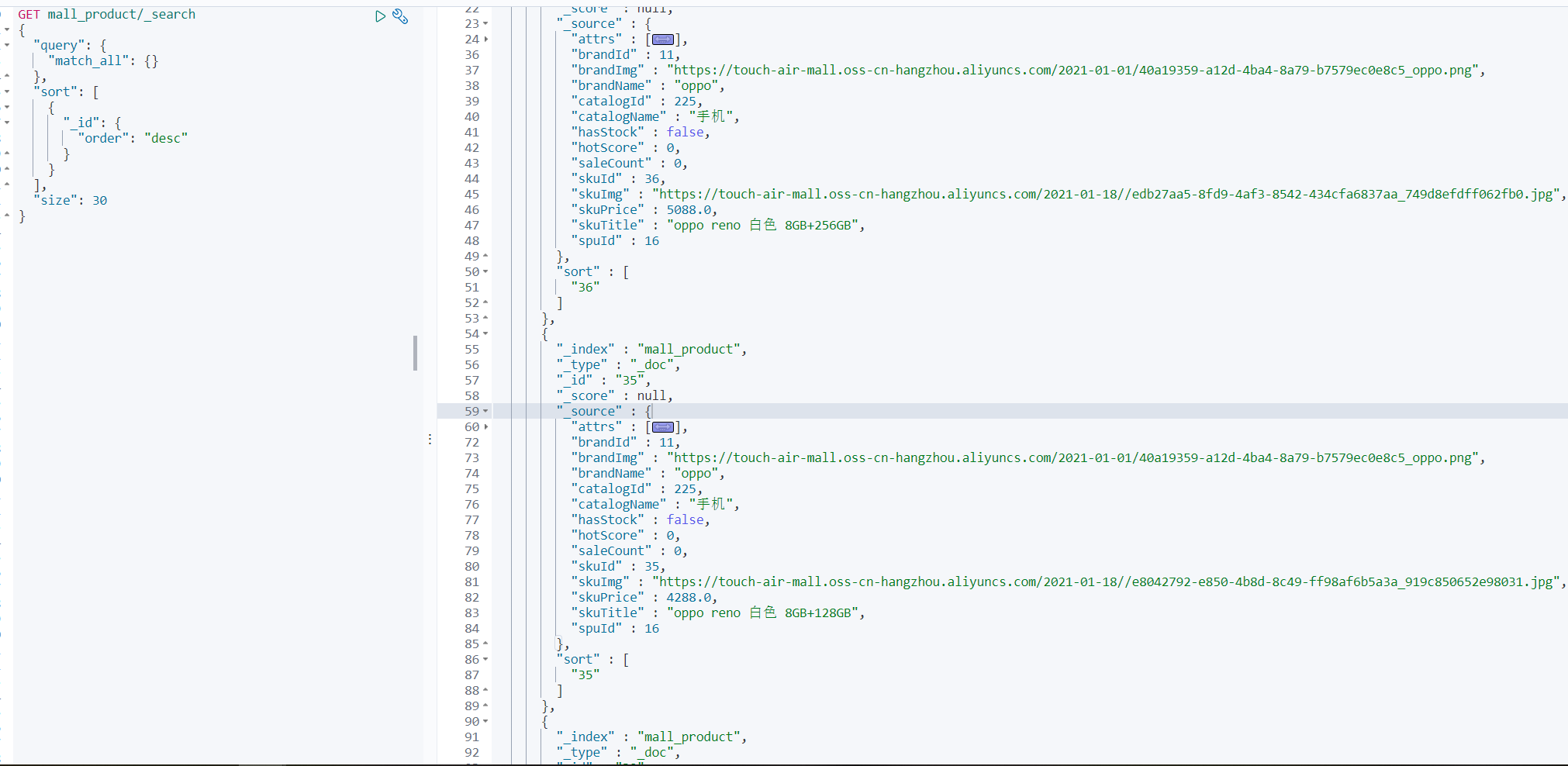1568x766 pixels.
Task: Click the "order": "desc" value
Action: (166, 139)
